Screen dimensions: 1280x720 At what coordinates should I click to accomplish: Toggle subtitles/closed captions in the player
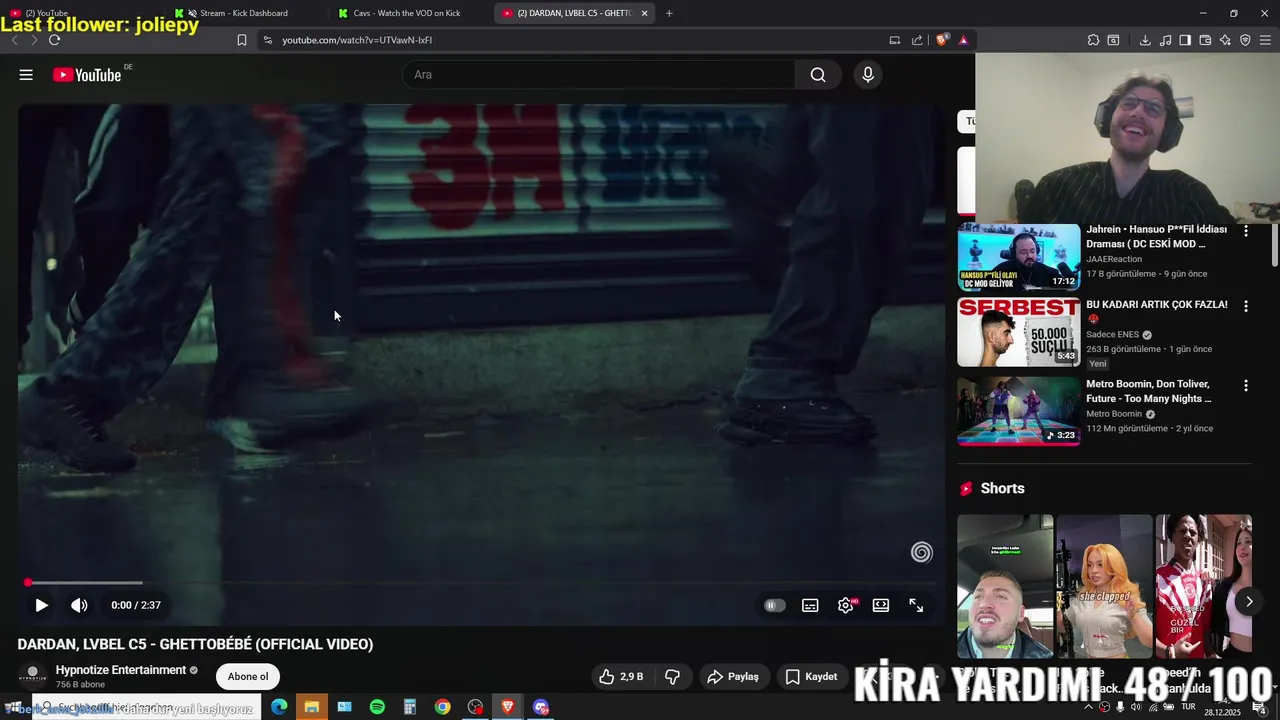click(x=810, y=605)
